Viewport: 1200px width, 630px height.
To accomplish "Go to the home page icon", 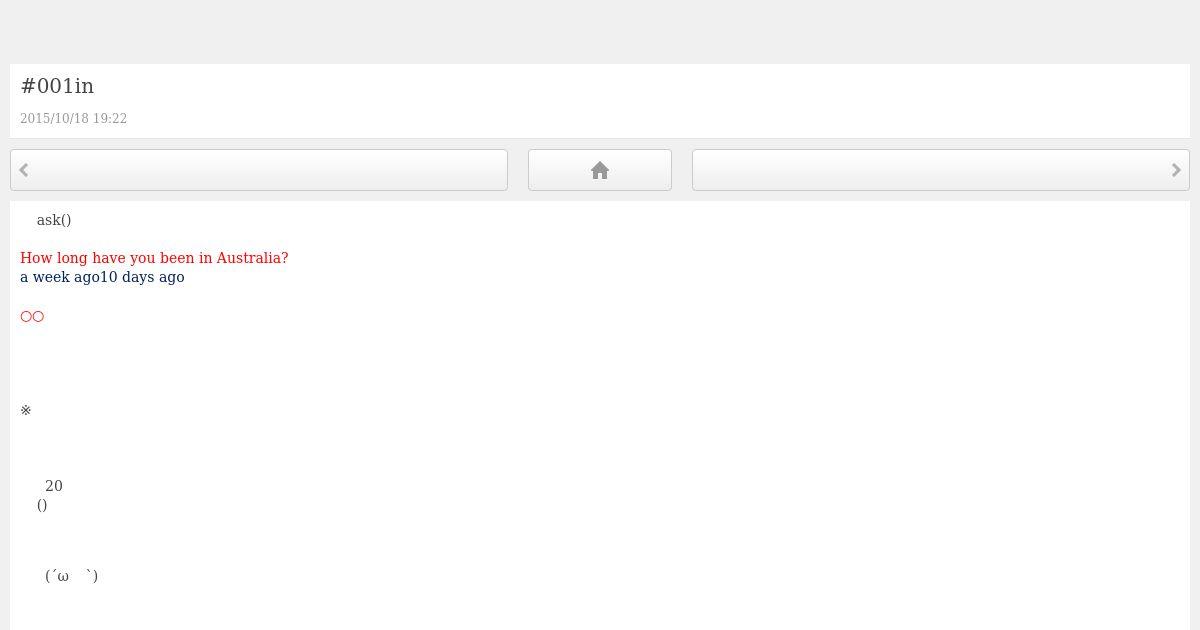I will [x=600, y=170].
